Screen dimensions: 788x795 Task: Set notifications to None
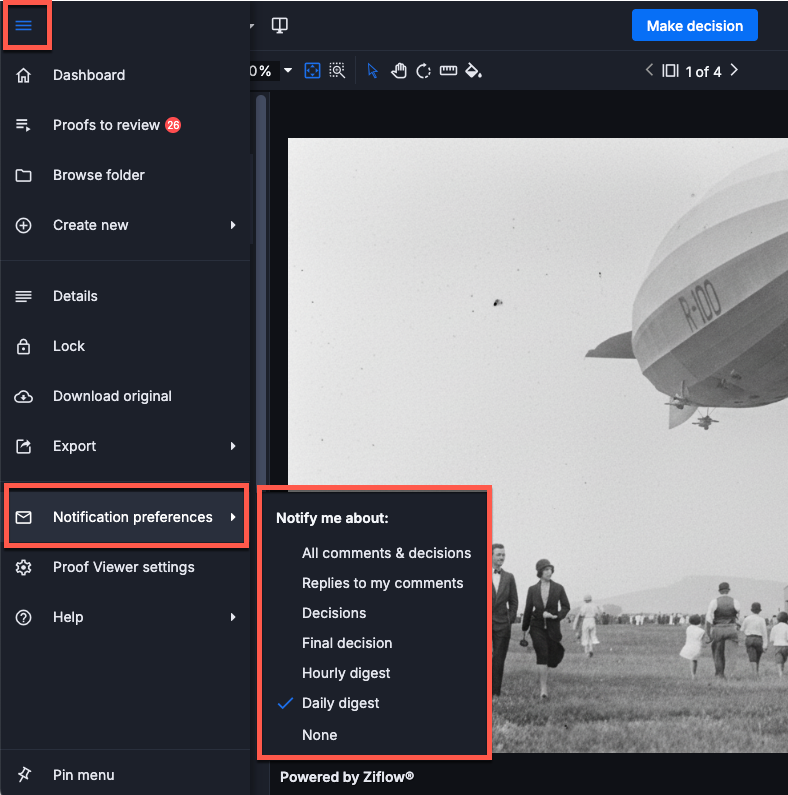click(x=319, y=735)
